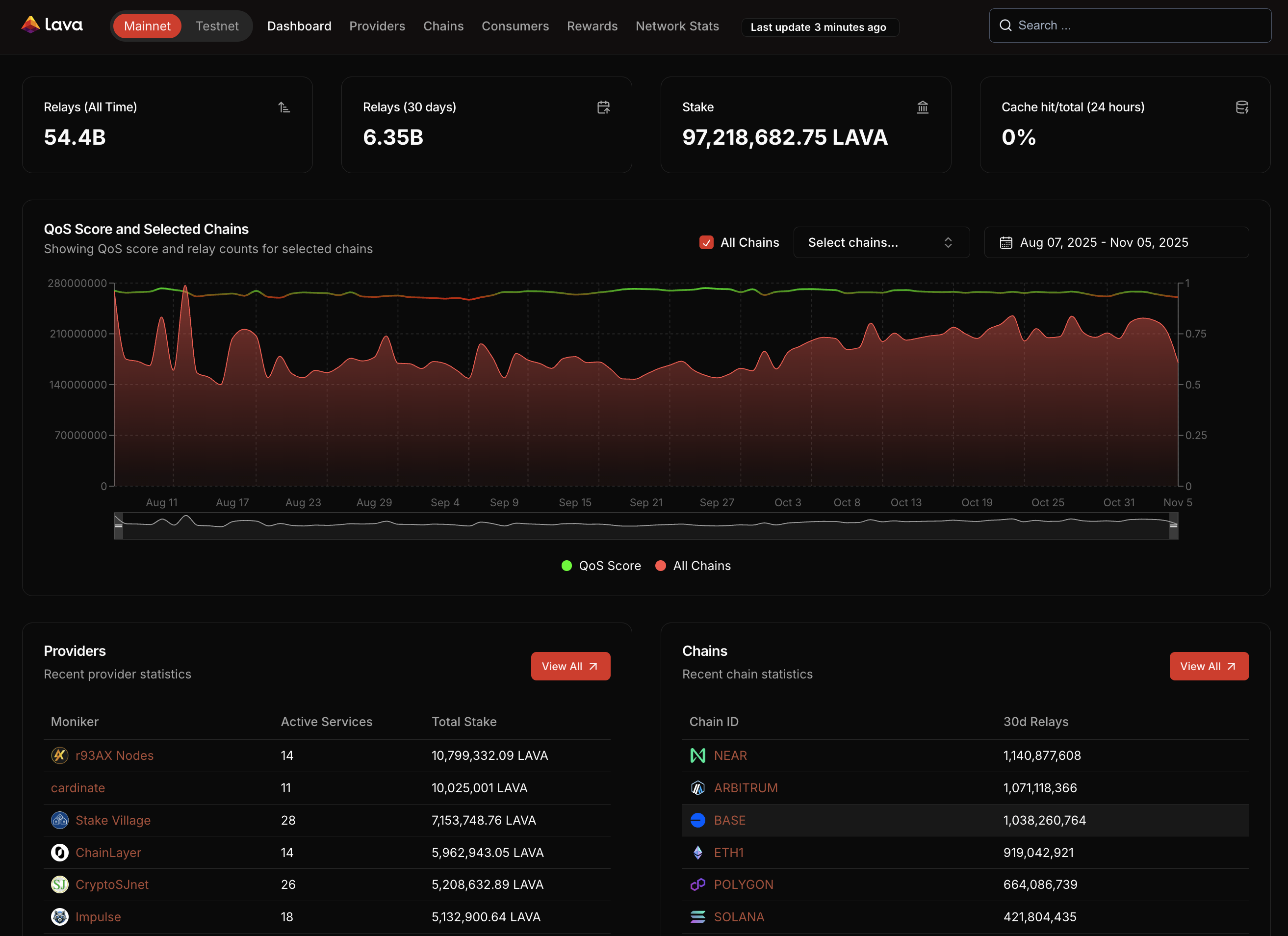Switch to the Consumers tab
This screenshot has width=1288, height=936.
click(x=515, y=26)
